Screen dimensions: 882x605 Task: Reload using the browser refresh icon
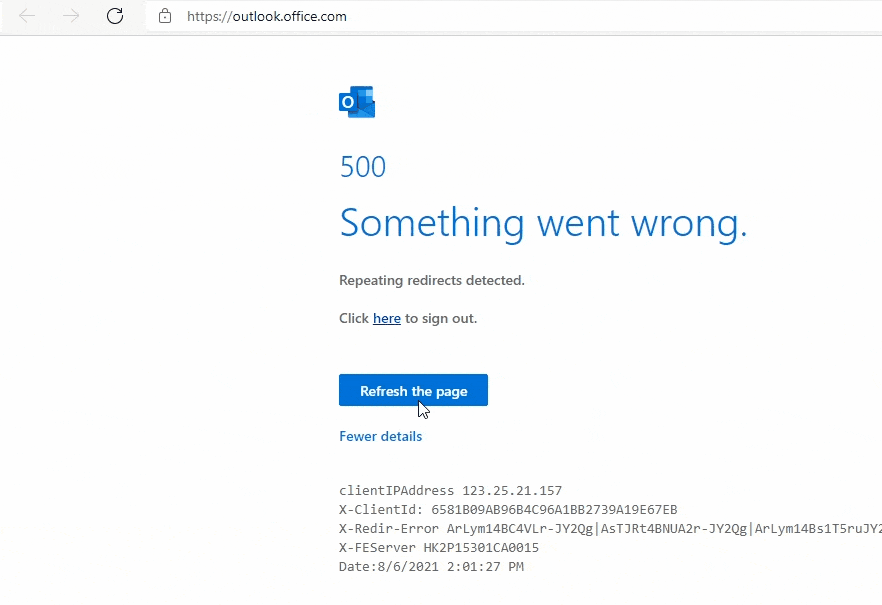click(115, 16)
